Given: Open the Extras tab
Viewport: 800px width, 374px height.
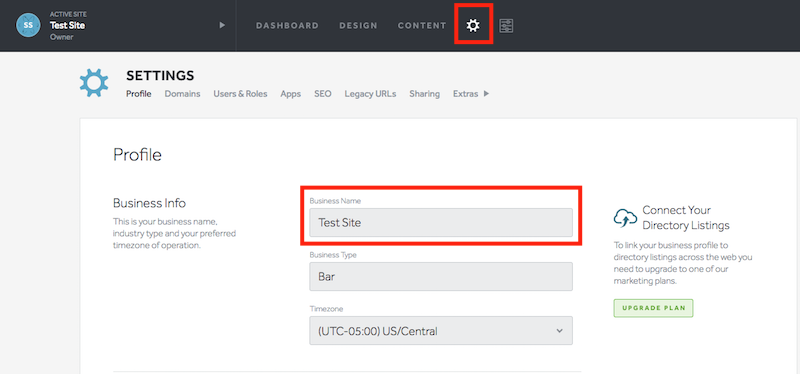Looking at the screenshot, I should click(x=465, y=94).
